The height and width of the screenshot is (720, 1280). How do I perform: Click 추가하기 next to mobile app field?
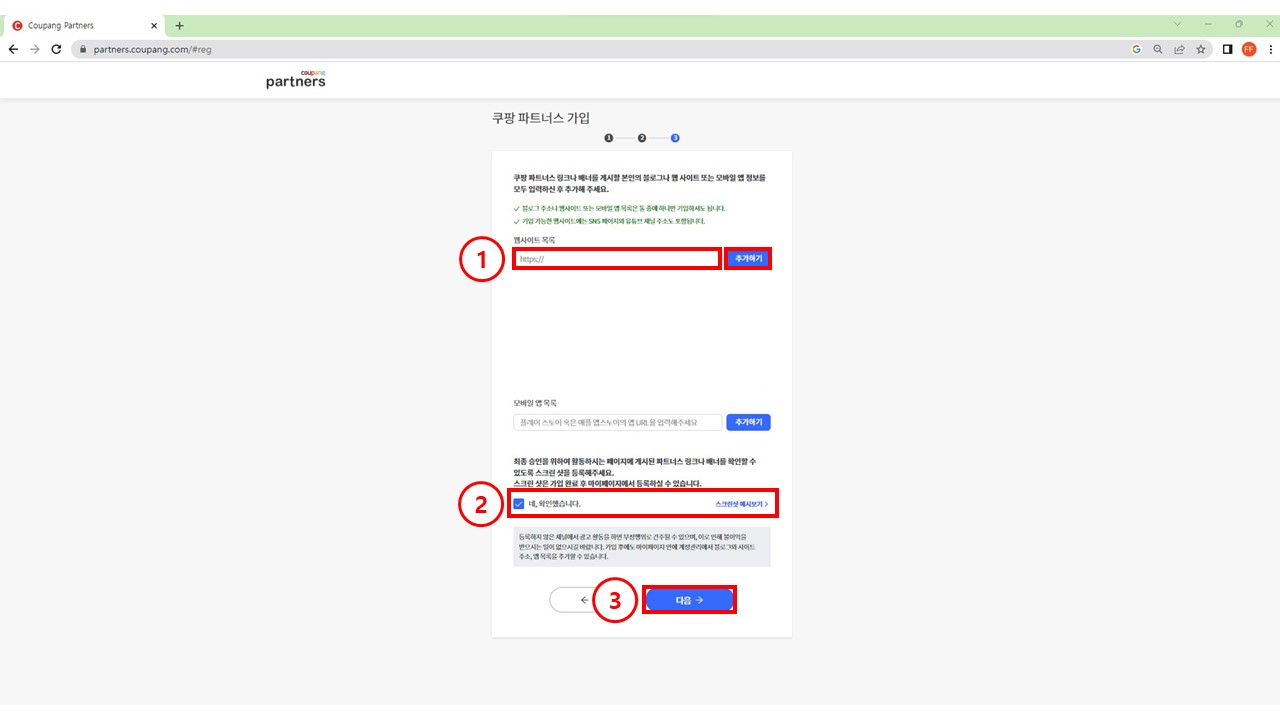click(x=748, y=423)
